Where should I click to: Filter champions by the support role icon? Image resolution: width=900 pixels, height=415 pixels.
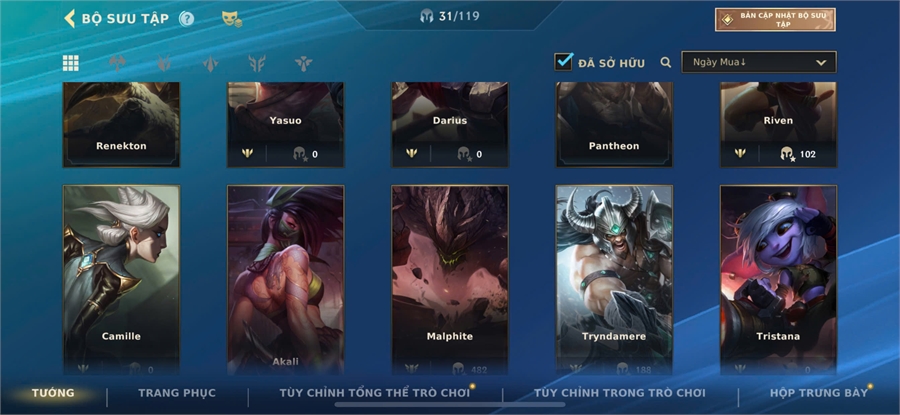coord(304,63)
